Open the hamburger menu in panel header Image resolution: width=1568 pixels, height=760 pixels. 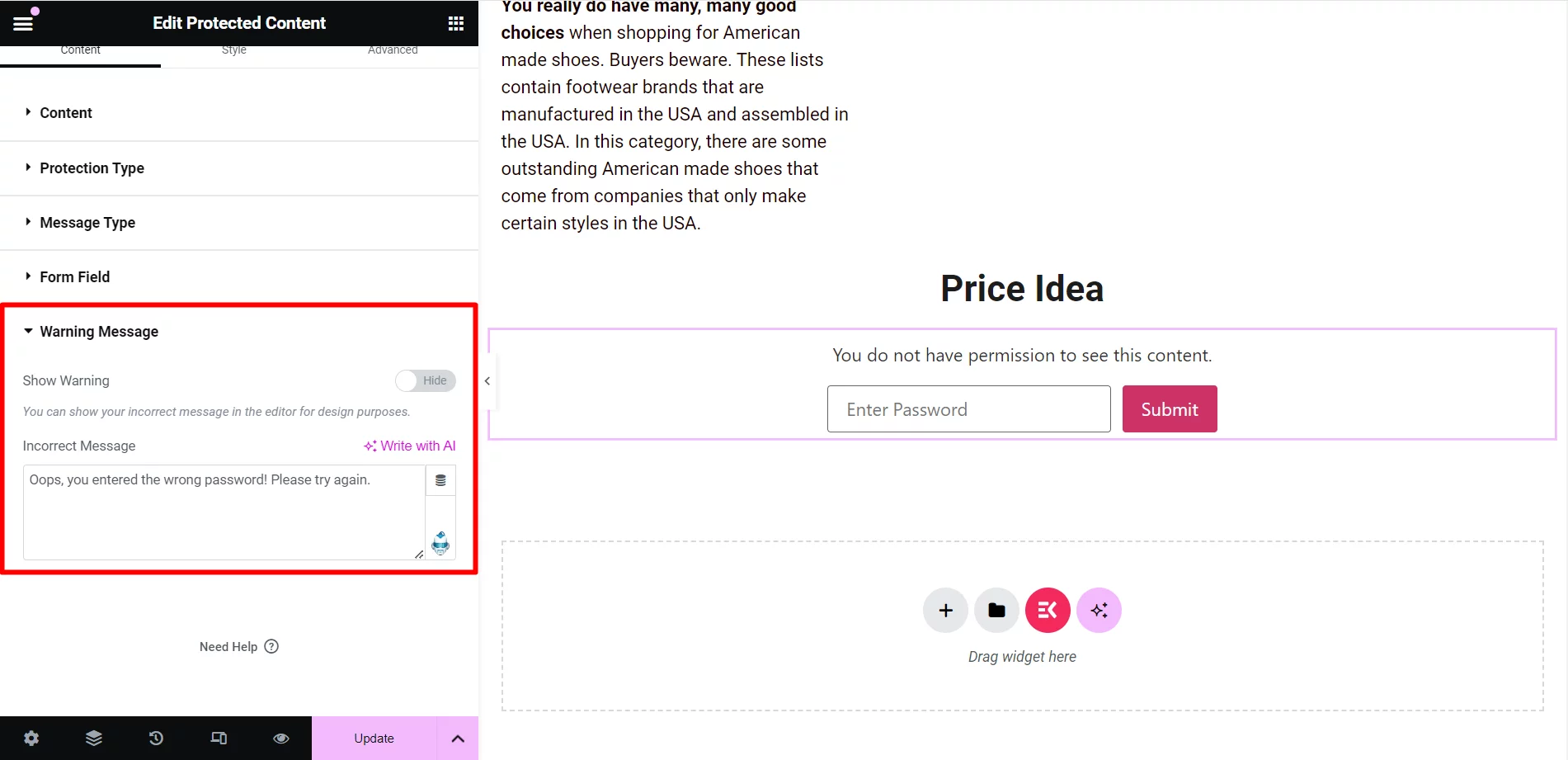23,23
